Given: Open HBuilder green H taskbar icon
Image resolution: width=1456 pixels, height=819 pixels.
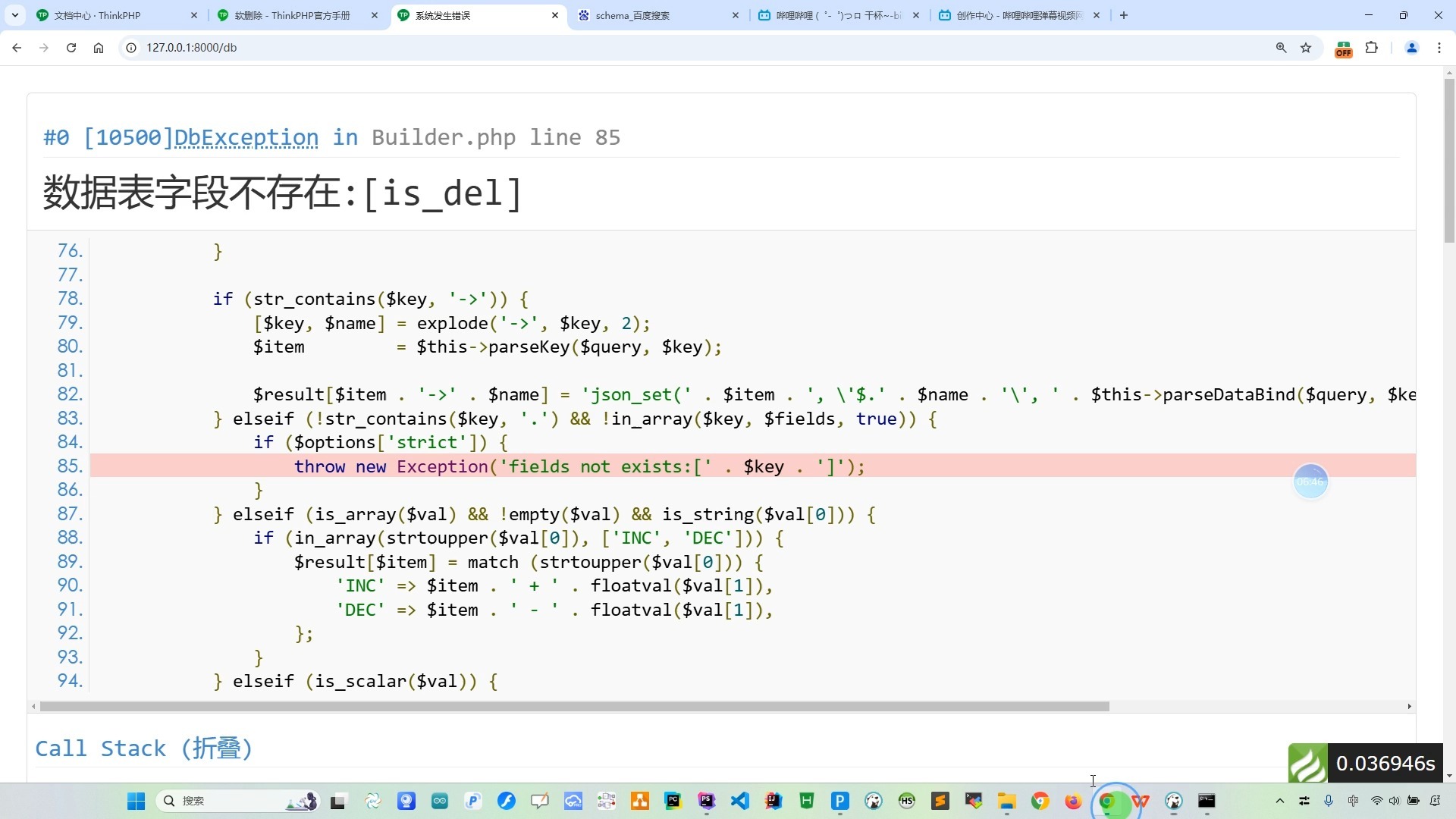Looking at the screenshot, I should pyautogui.click(x=807, y=801).
